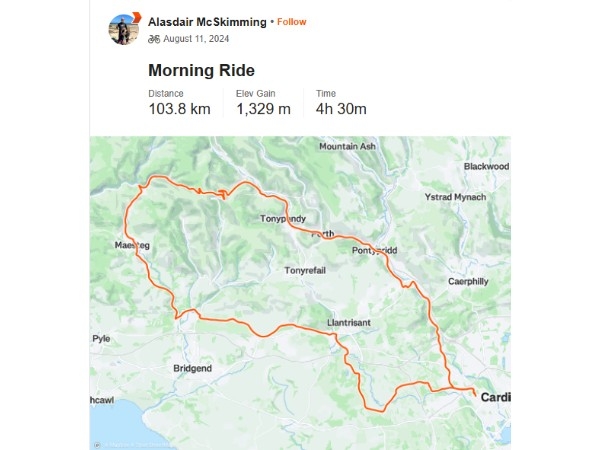Click the bicycle ride-type icon beside date
600x450 pixels.
pos(154,39)
